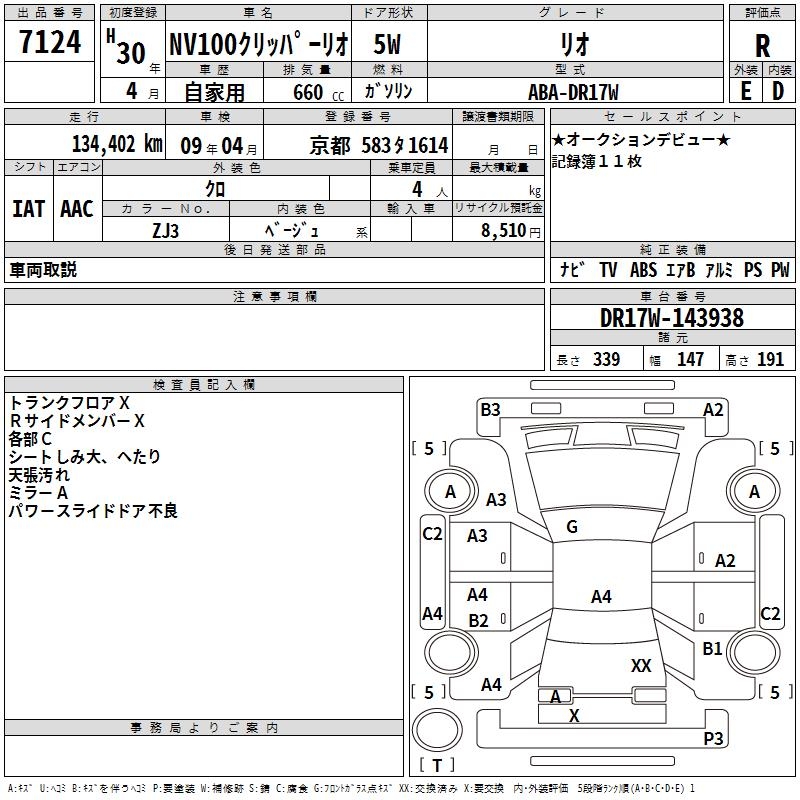Click the P3 mark on rear bumper
This screenshot has width=800, height=800.
tap(713, 738)
